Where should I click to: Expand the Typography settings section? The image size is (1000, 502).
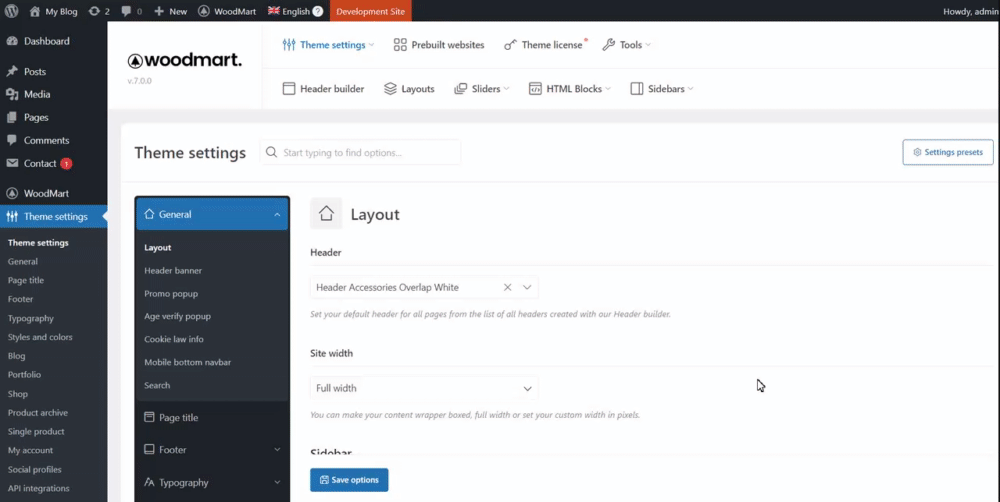tap(212, 482)
